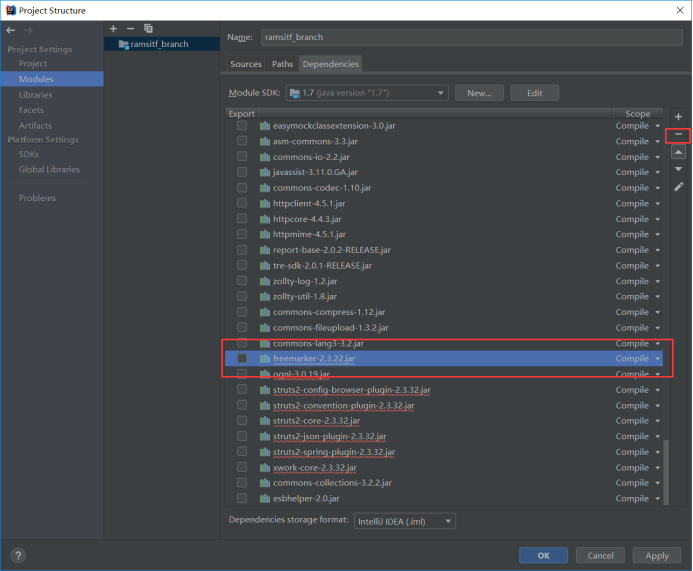The image size is (693, 571).
Task: Open the Problems section
Action: tap(37, 198)
